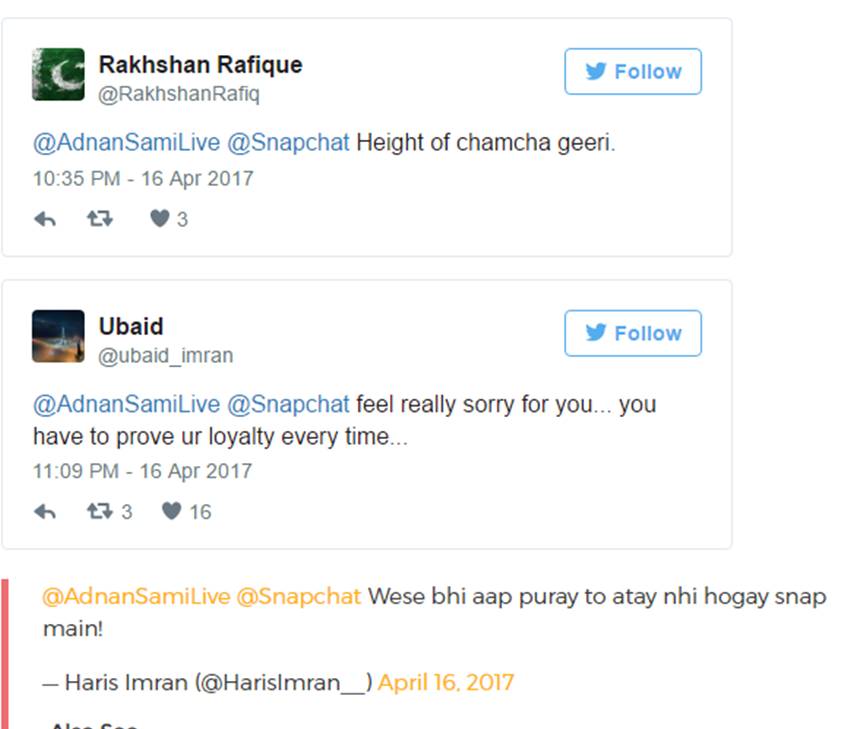Screen dimensions: 850x729
Task: Open @Snapchat mention in Rakhshan's tweet
Action: tap(289, 143)
